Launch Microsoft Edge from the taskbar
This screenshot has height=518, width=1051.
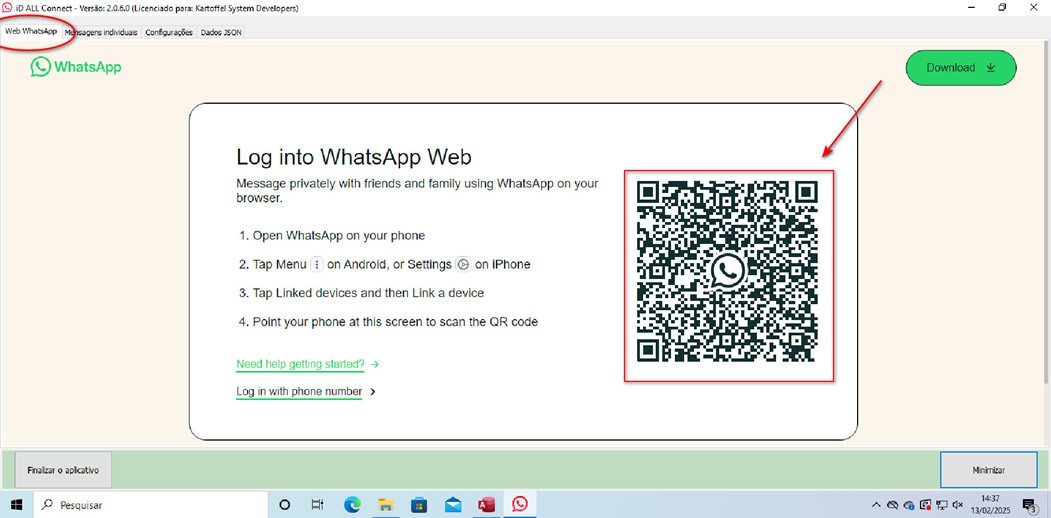pyautogui.click(x=352, y=505)
